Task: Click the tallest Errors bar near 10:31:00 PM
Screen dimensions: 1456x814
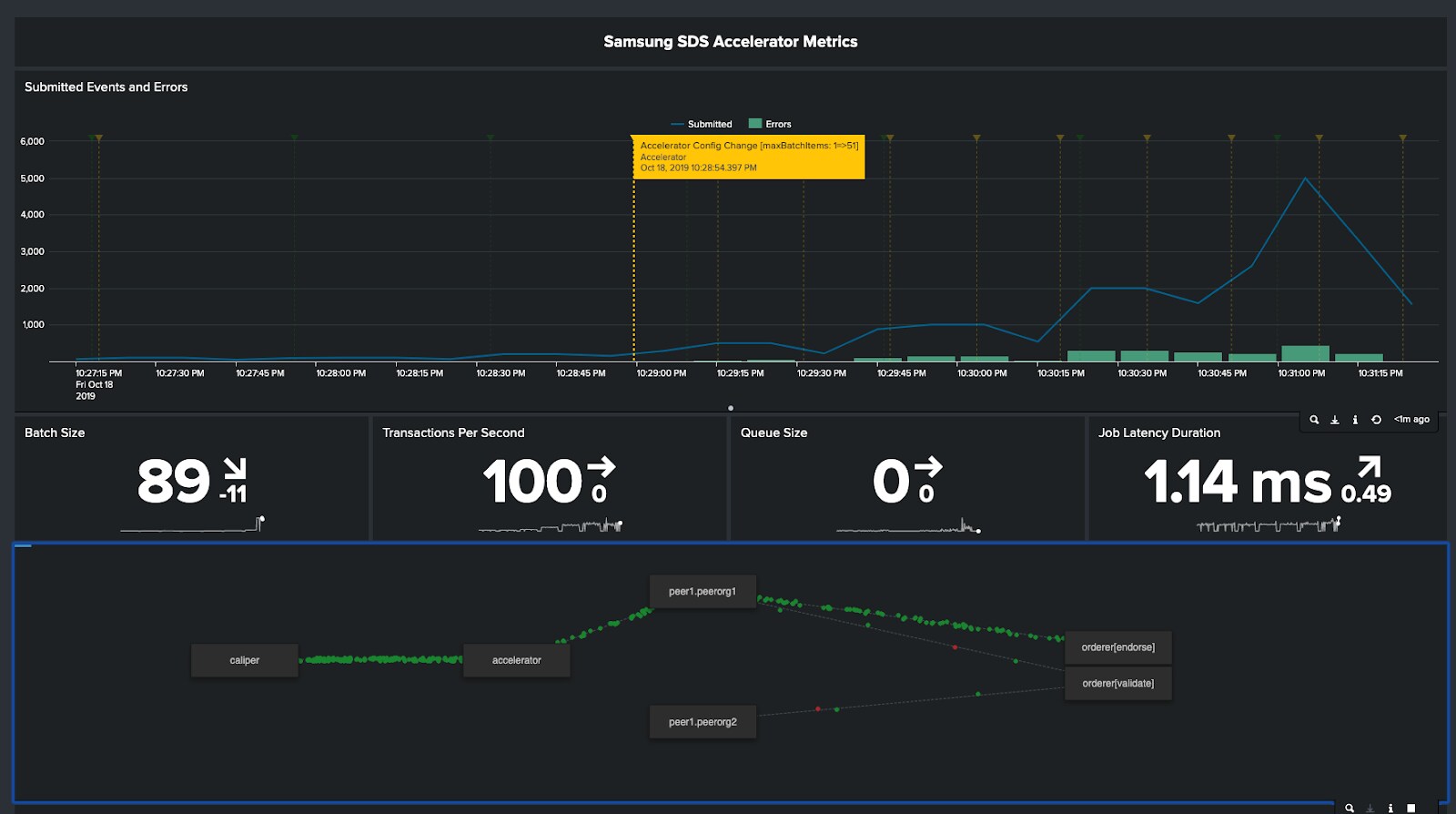Action: [1305, 353]
